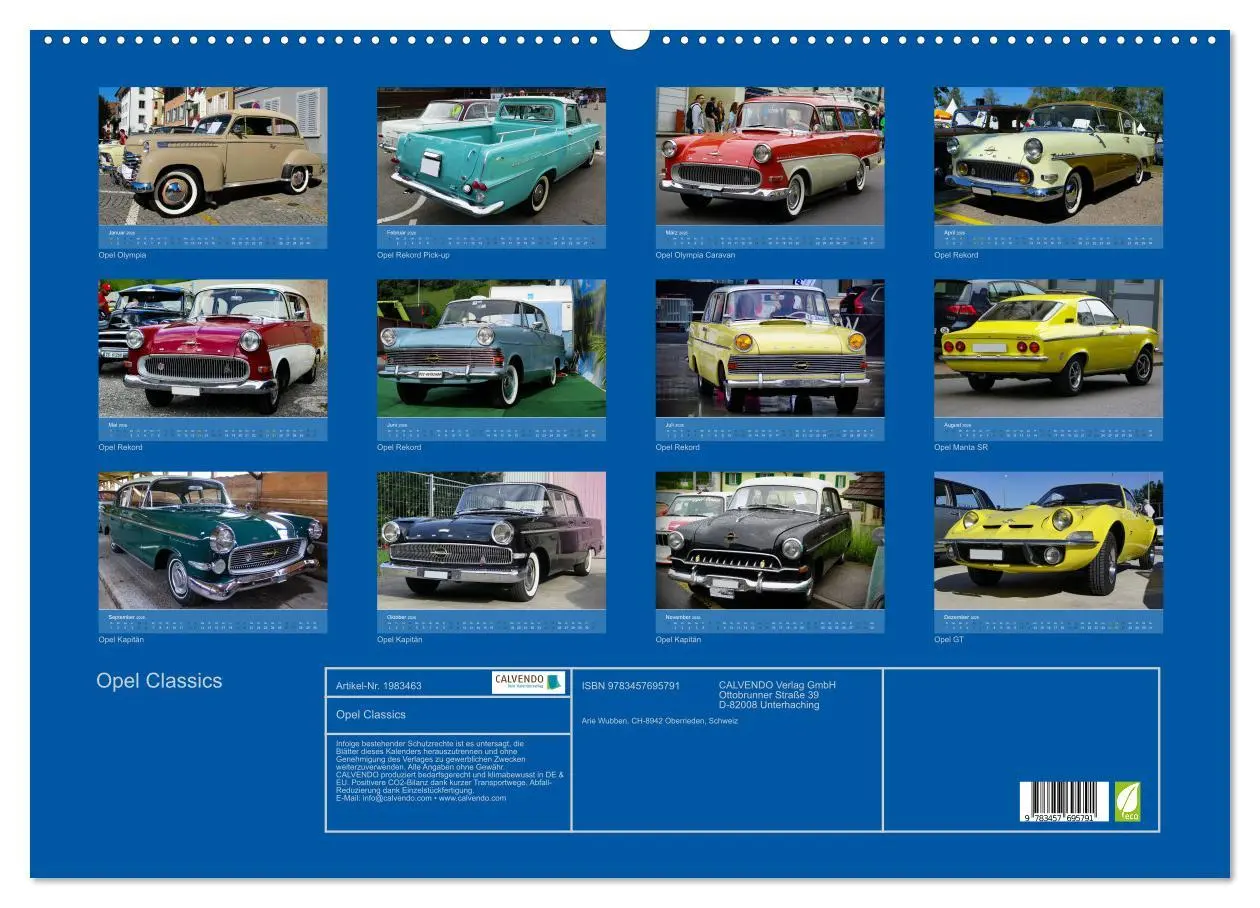This screenshot has width=1260, height=908.
Task: Open the Opel Olympia Caravan image
Action: 769,158
